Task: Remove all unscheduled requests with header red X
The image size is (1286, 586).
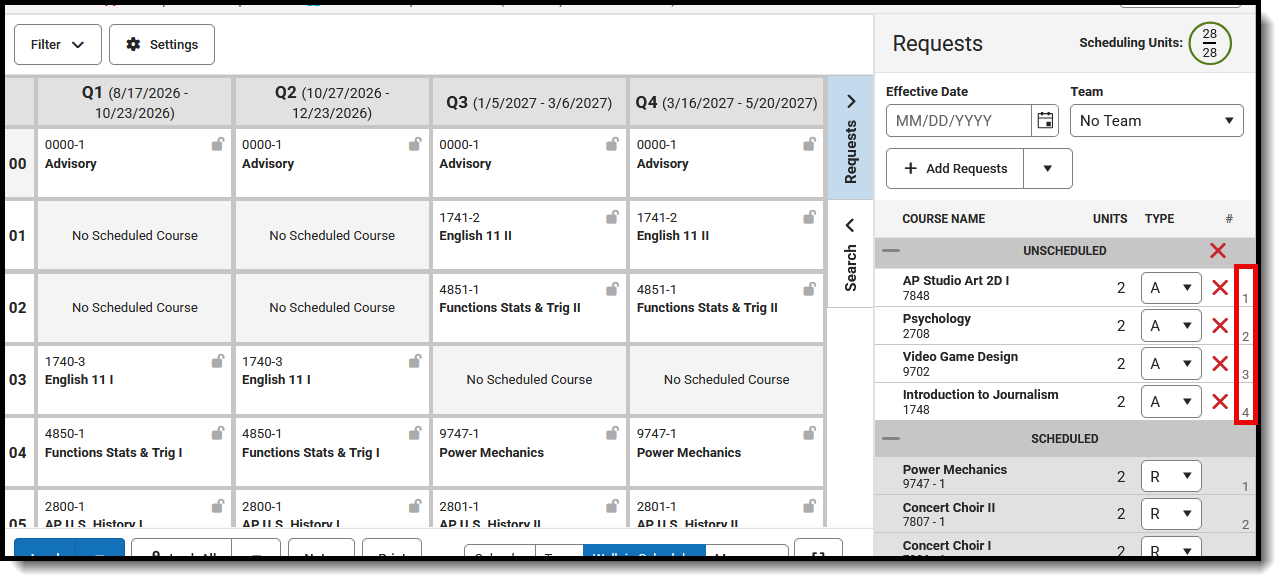Action: 1217,251
